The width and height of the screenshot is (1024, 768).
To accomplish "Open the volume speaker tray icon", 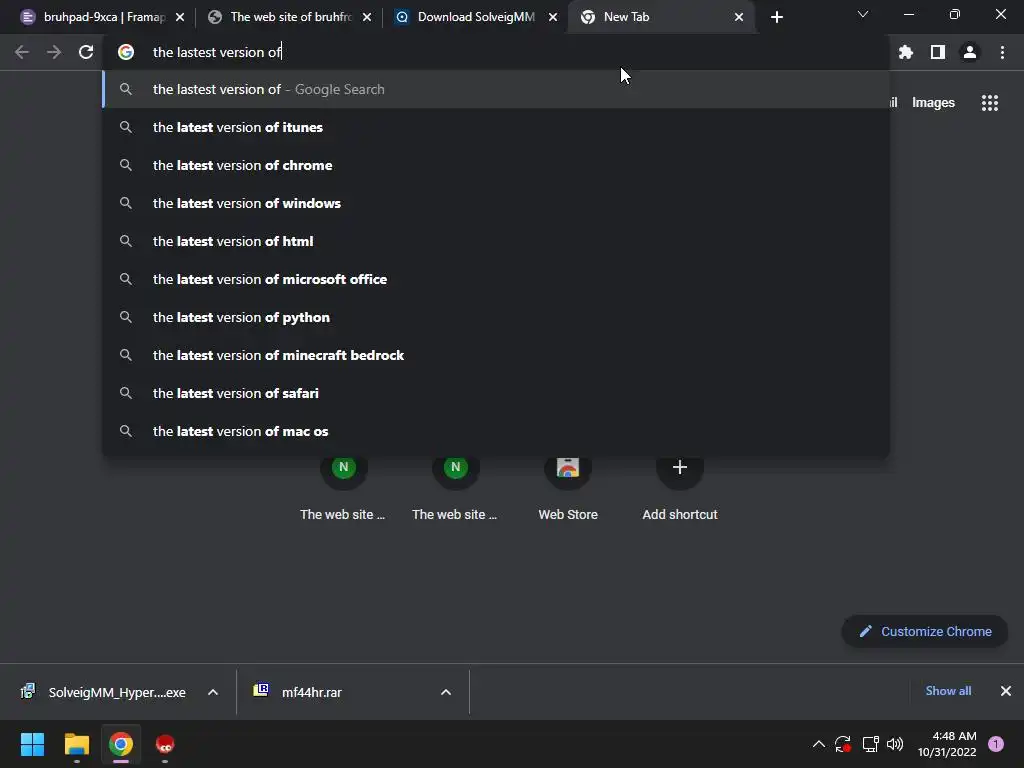I will point(895,744).
